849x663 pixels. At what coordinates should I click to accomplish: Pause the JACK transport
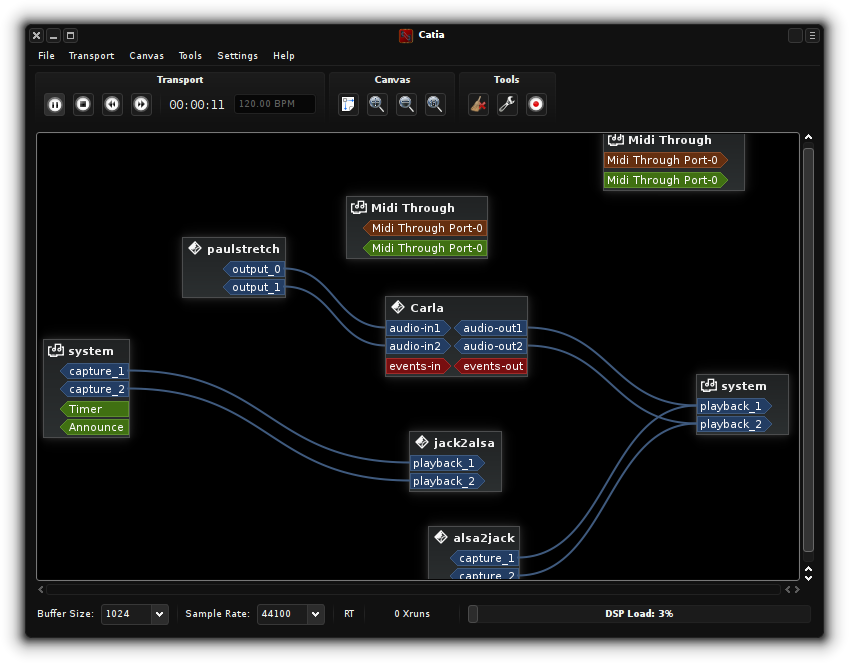click(x=55, y=104)
